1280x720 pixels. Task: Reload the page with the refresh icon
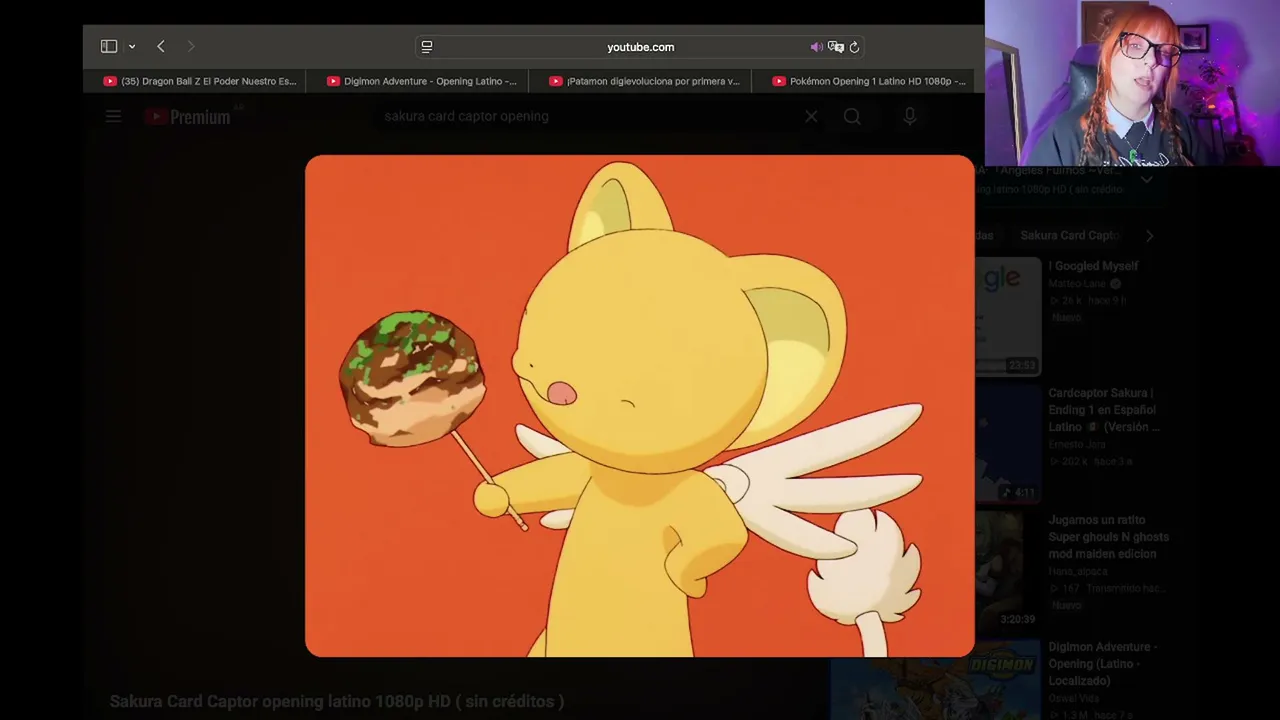[x=854, y=47]
